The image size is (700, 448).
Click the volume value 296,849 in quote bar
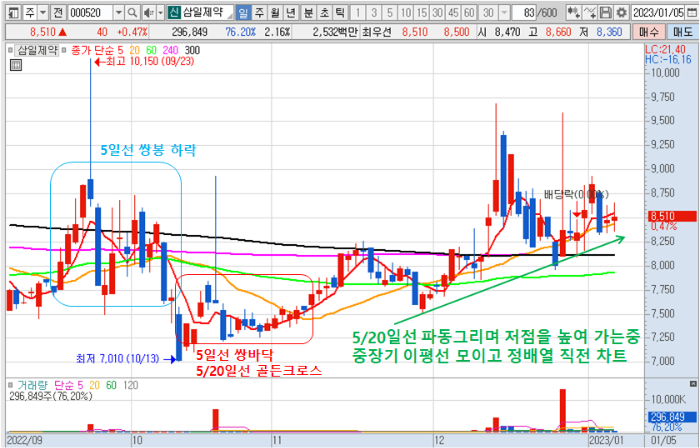190,32
